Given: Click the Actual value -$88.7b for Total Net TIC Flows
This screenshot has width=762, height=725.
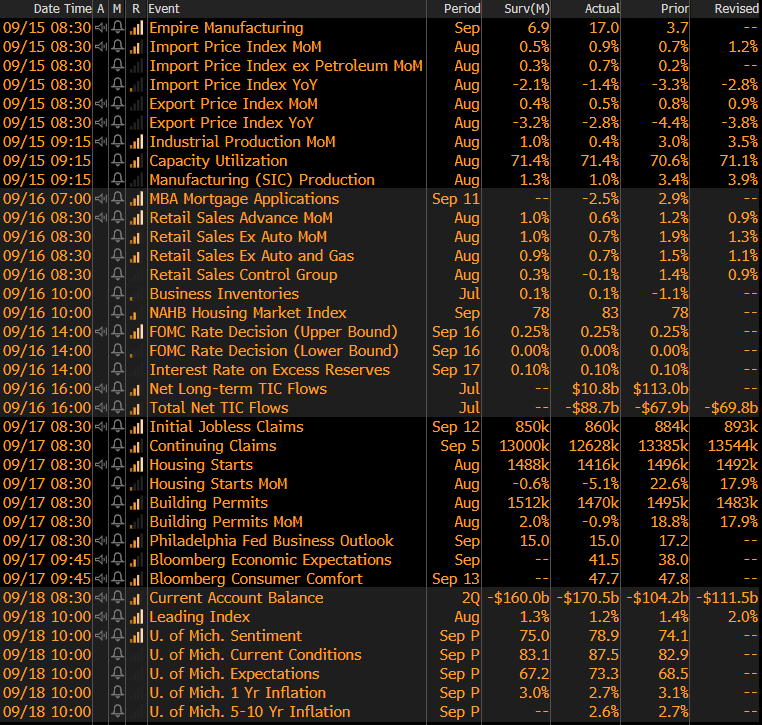Looking at the screenshot, I should point(592,408).
